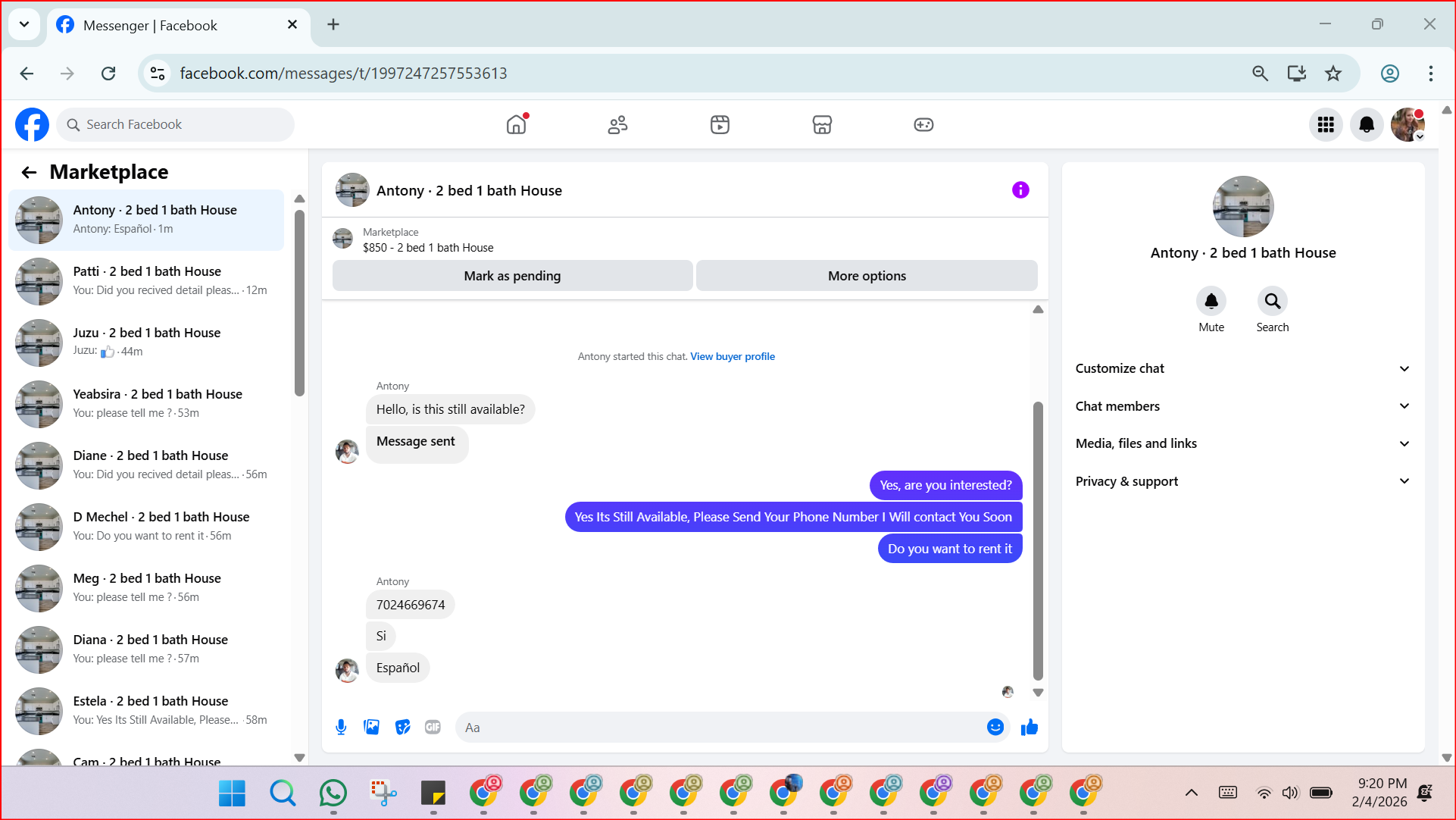This screenshot has height=820, width=1456.
Task: Mute this chat's notifications
Action: tap(1211, 302)
